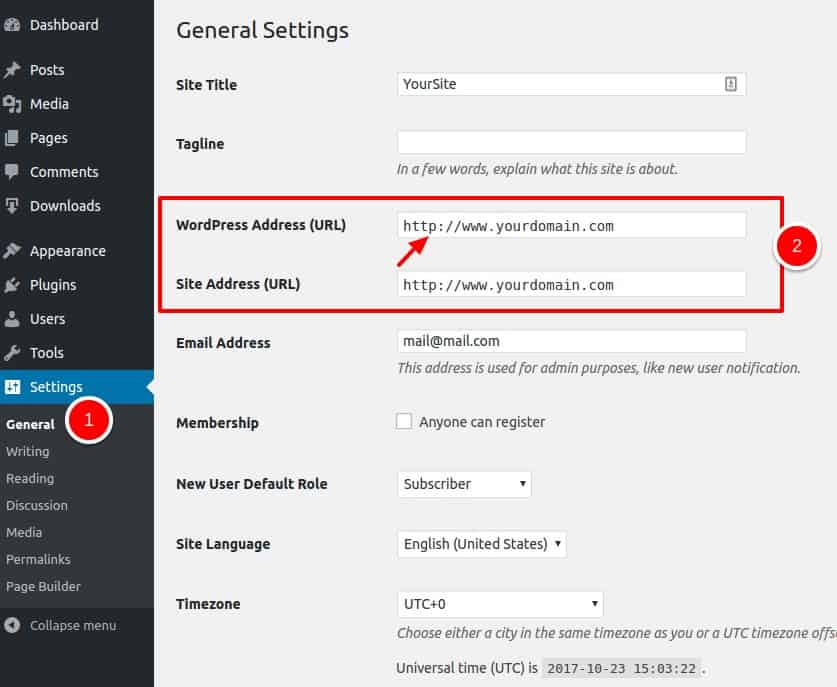Click into the empty Tagline field
The image size is (837, 687).
[571, 143]
